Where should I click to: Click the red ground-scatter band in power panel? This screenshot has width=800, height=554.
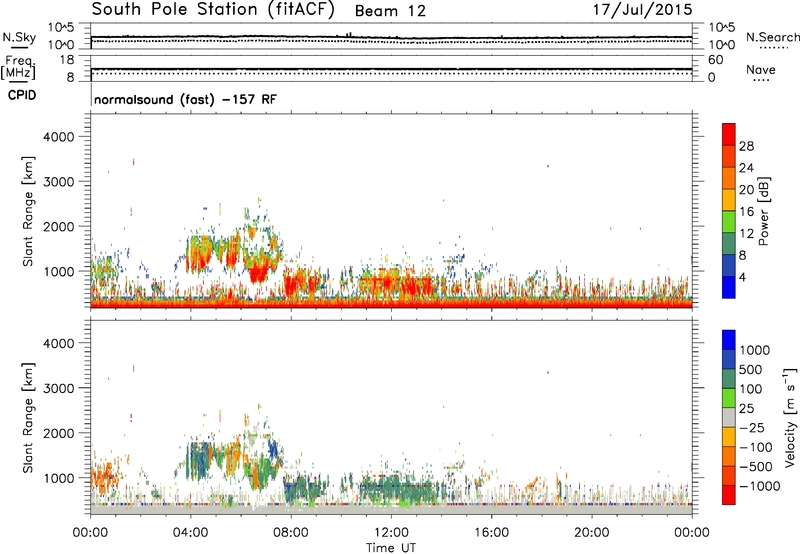pyautogui.click(x=391, y=304)
